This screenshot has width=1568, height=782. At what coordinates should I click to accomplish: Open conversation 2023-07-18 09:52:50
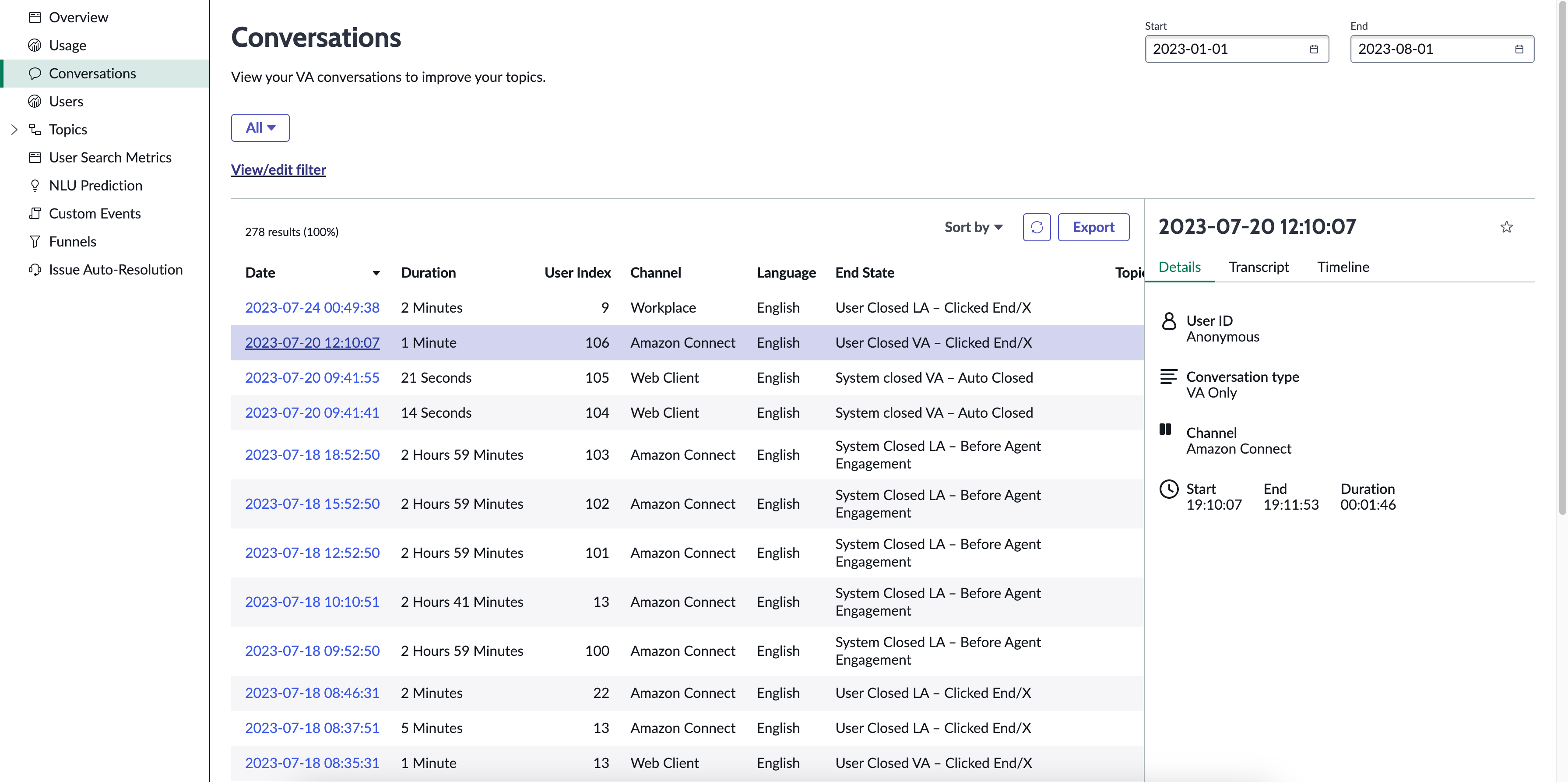click(x=312, y=651)
